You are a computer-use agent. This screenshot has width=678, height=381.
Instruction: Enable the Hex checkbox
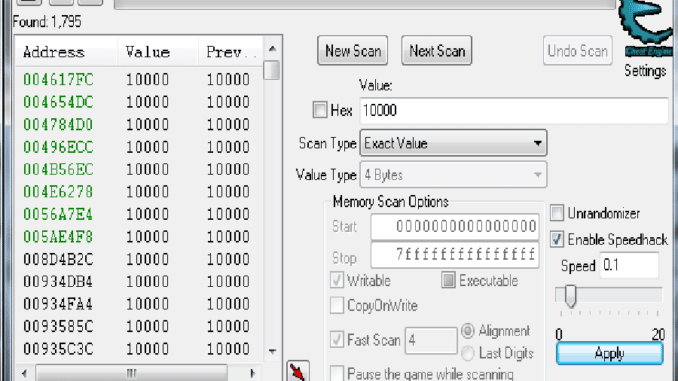click(x=320, y=110)
